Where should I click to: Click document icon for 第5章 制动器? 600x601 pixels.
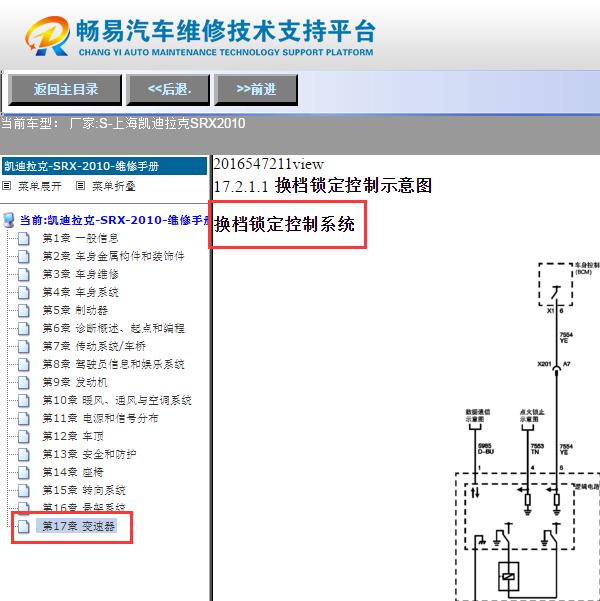point(24,310)
